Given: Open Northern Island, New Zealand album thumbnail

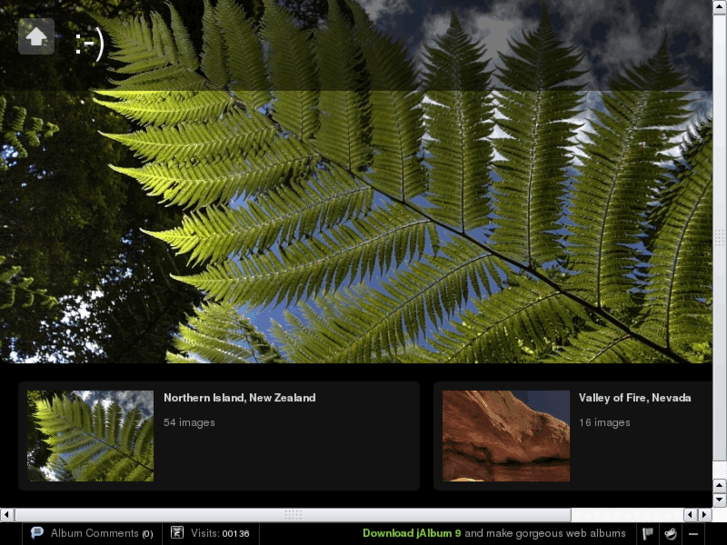Looking at the screenshot, I should tap(90, 436).
